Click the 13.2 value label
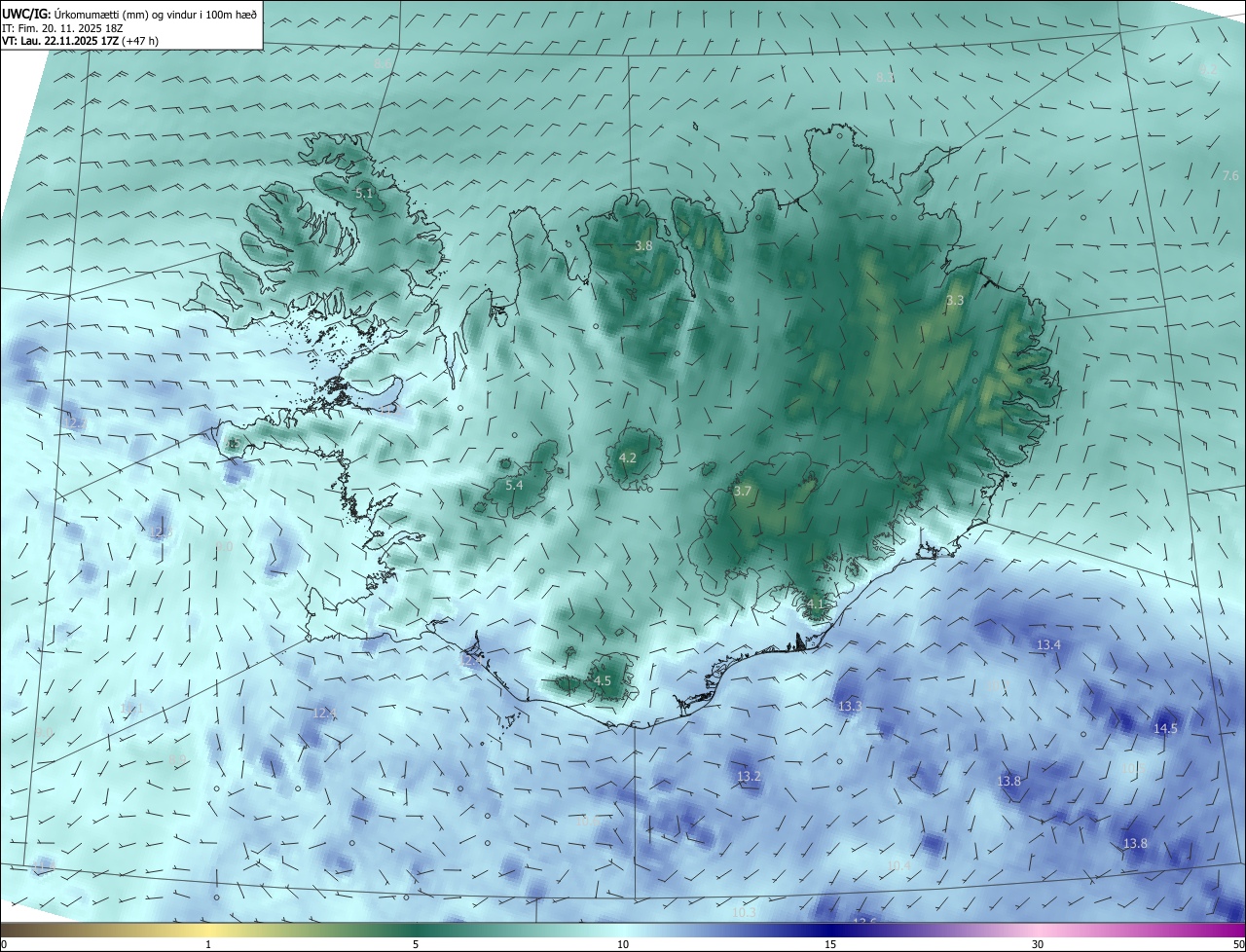The width and height of the screenshot is (1246, 952). (749, 777)
